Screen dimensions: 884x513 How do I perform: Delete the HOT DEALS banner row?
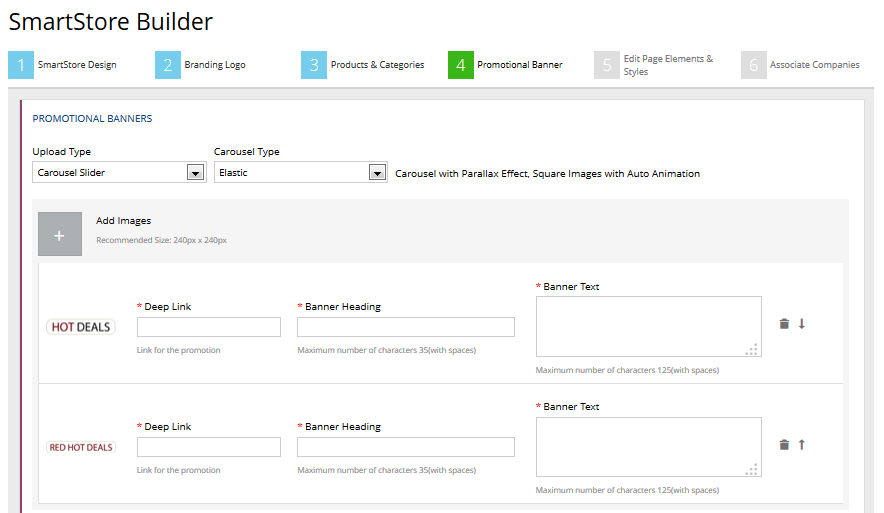pyautogui.click(x=784, y=324)
